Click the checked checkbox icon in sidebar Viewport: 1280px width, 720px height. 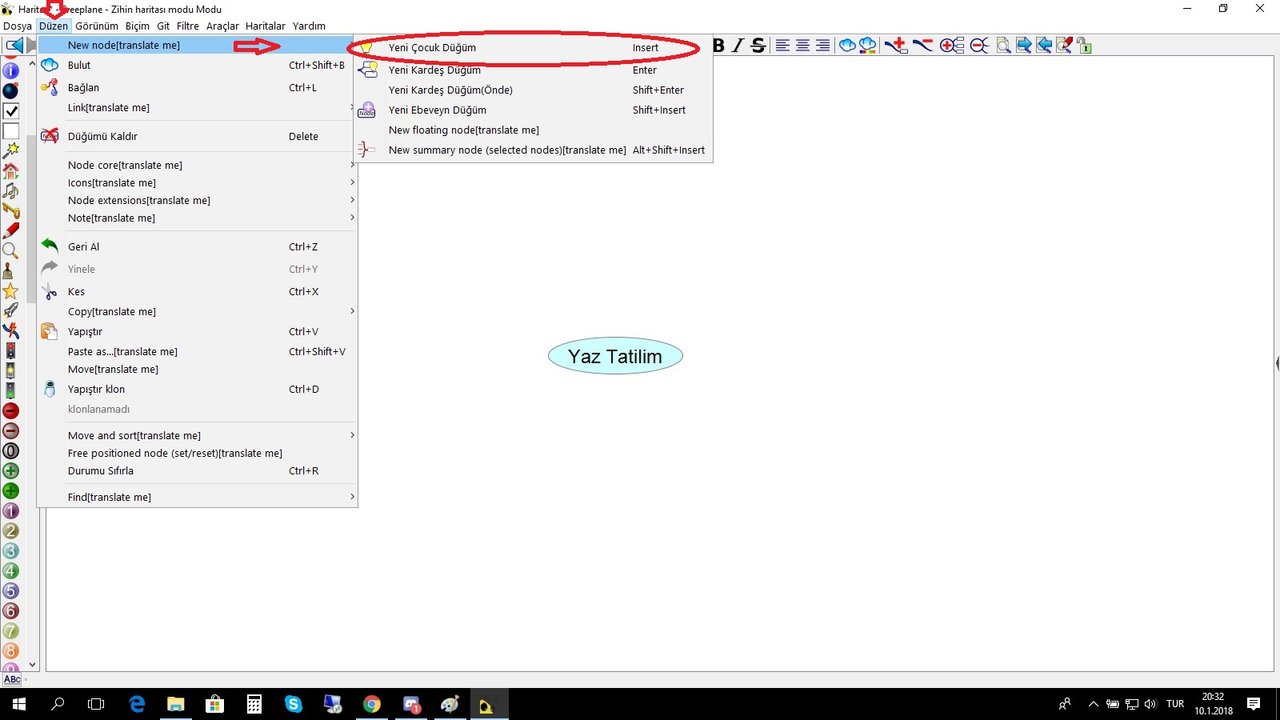coord(10,110)
